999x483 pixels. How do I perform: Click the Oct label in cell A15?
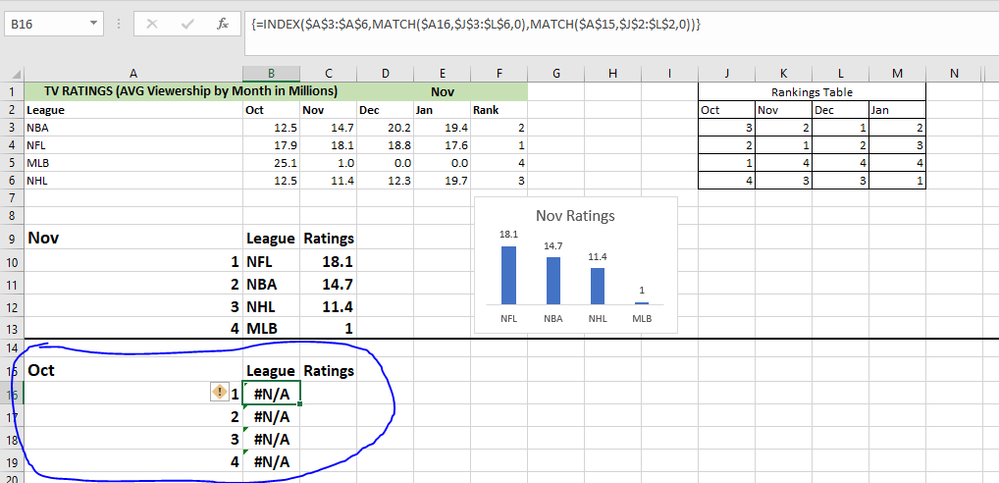pos(133,370)
